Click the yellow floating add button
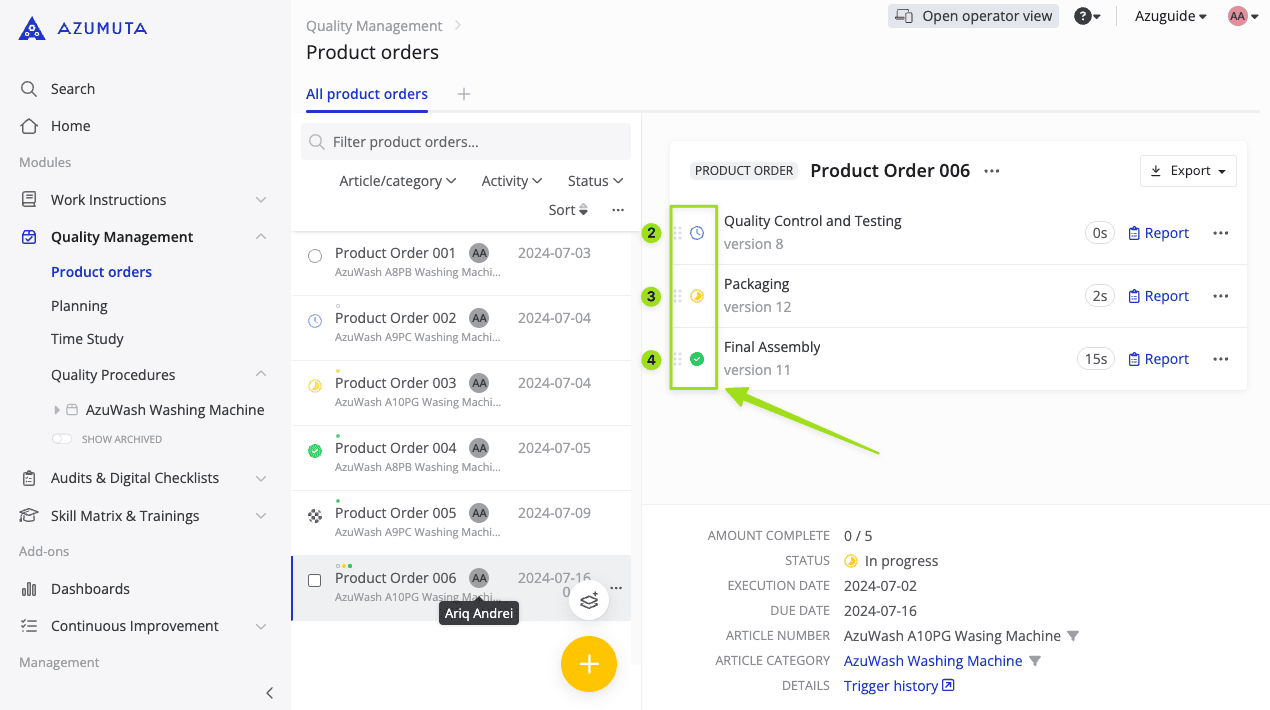Viewport: 1270px width, 710px height. coord(588,663)
